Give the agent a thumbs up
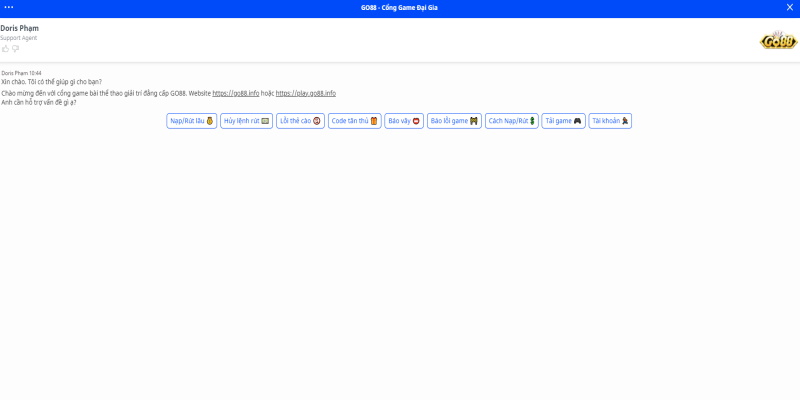 pyautogui.click(x=5, y=48)
